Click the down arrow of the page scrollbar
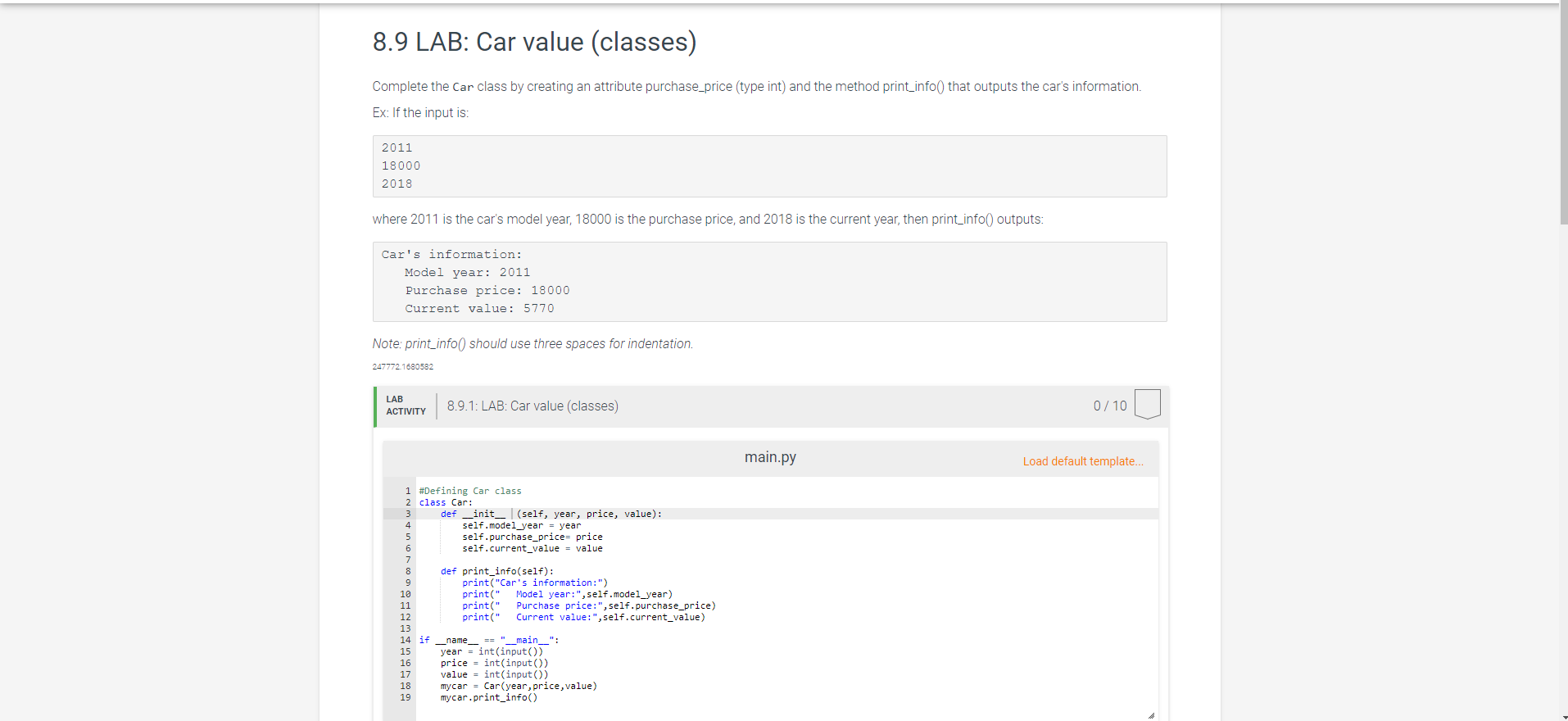Screen dimensions: 1568x721 click(1563, 716)
